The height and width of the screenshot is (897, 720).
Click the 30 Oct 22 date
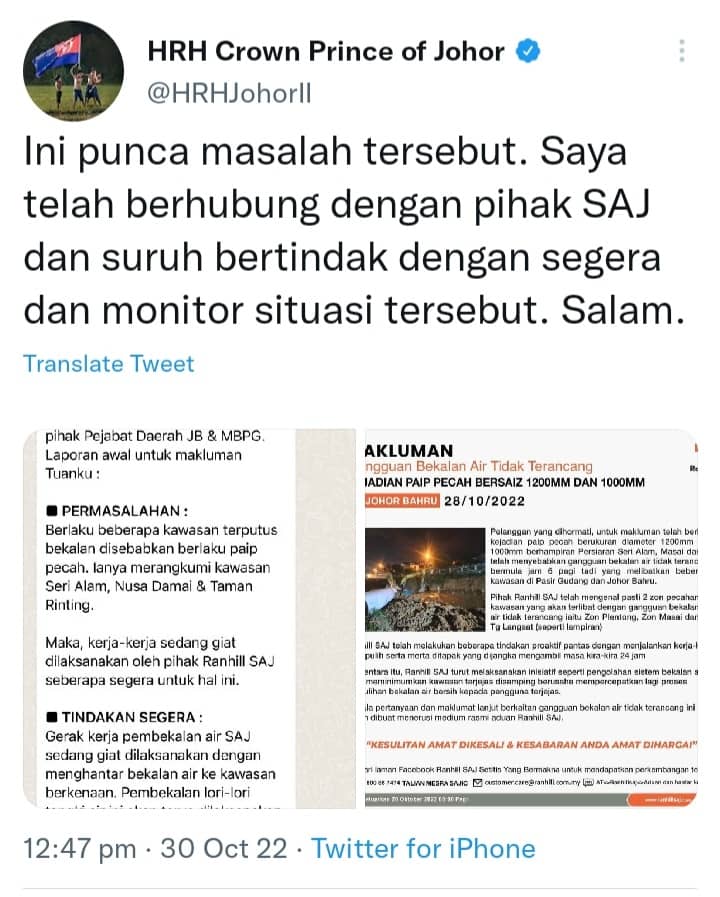[x=224, y=848]
